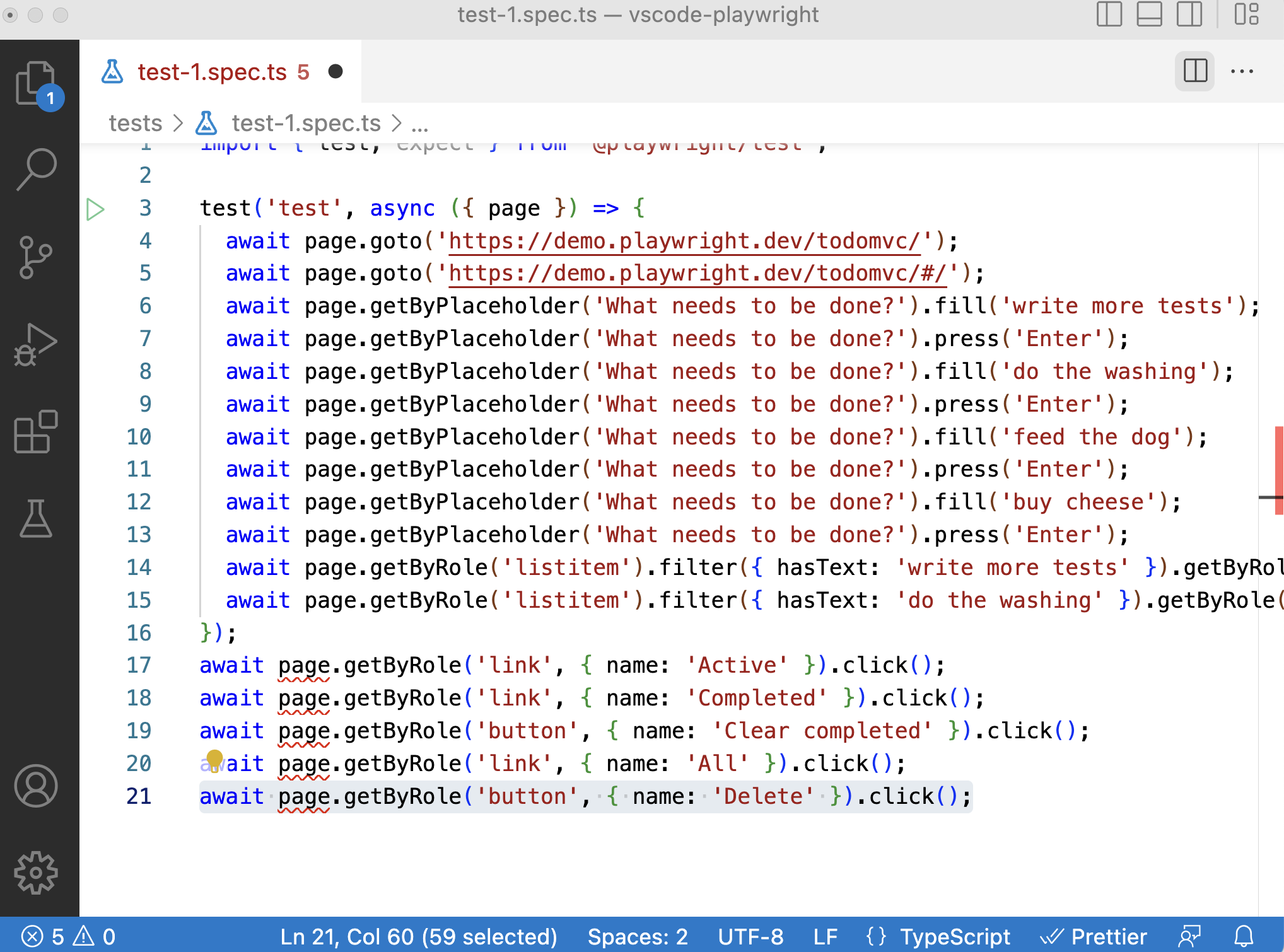
Task: Open the Extensions view
Action: tap(35, 431)
